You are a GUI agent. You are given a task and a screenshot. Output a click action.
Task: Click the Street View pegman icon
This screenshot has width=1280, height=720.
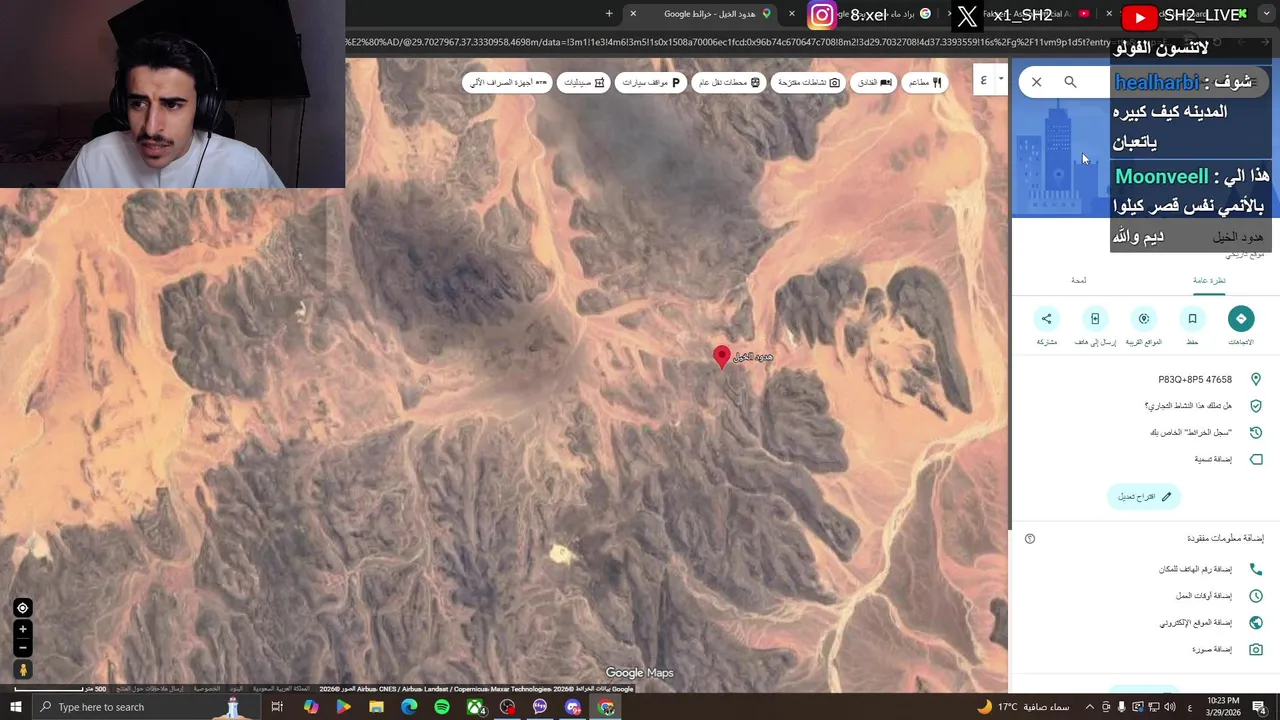(23, 670)
